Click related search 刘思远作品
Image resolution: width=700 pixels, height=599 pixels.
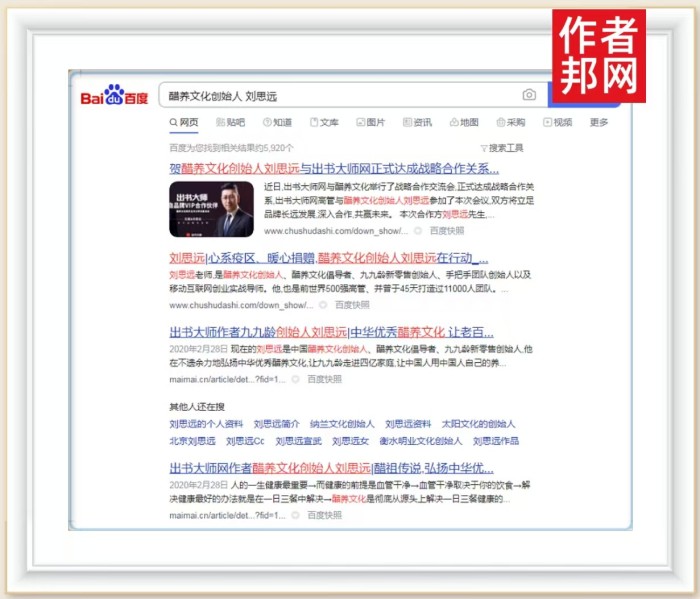(496, 440)
